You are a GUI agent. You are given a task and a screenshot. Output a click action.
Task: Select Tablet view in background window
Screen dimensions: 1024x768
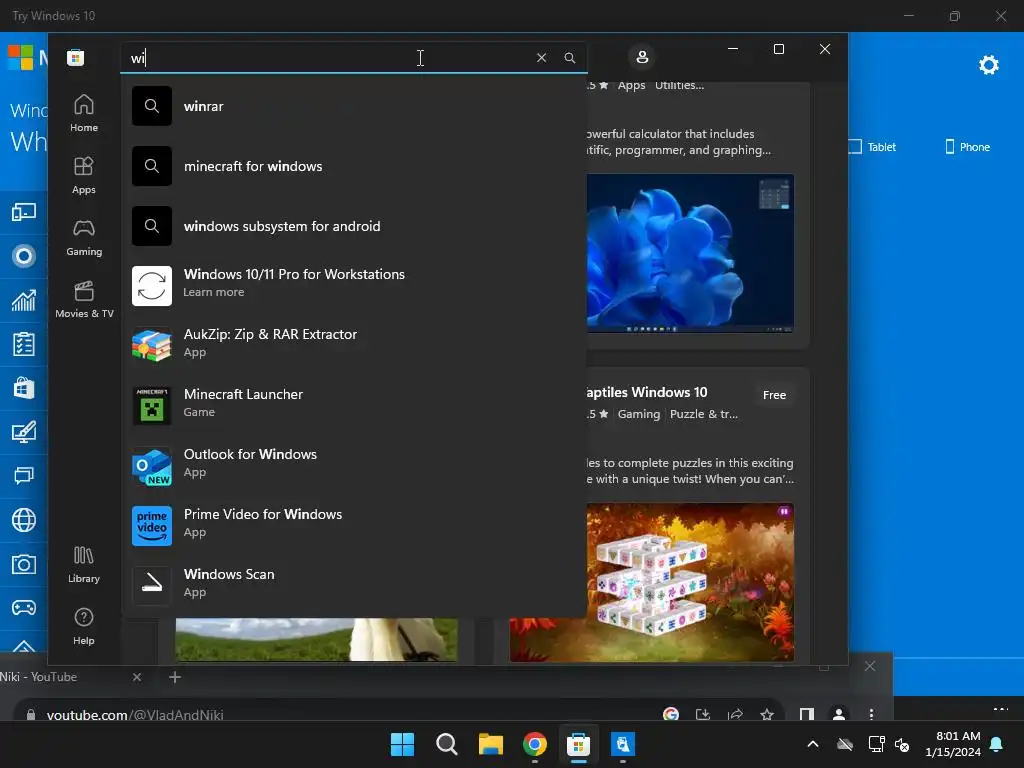872,147
